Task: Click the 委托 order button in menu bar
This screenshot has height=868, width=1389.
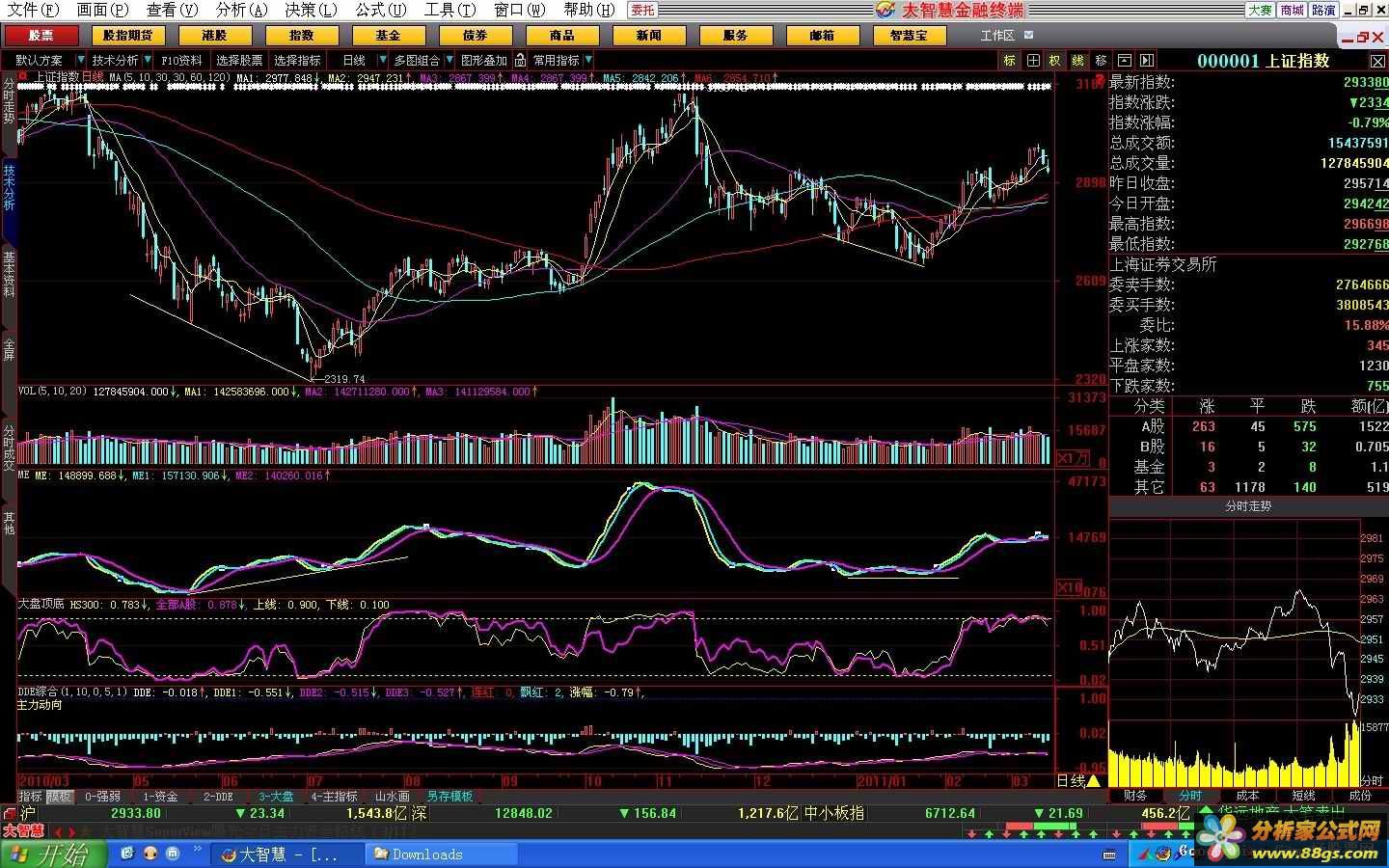Action: click(x=642, y=10)
